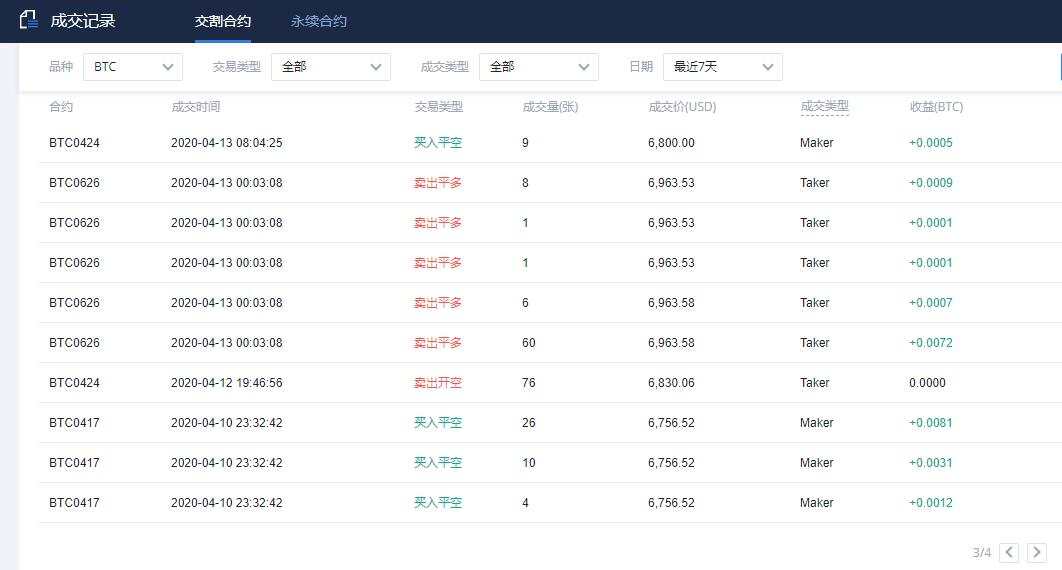Click the trade records document icon

(x=28, y=20)
